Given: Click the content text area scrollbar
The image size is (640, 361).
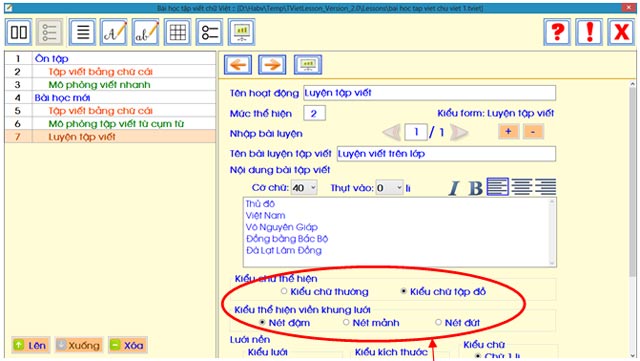Looking at the screenshot, I should [x=552, y=232].
